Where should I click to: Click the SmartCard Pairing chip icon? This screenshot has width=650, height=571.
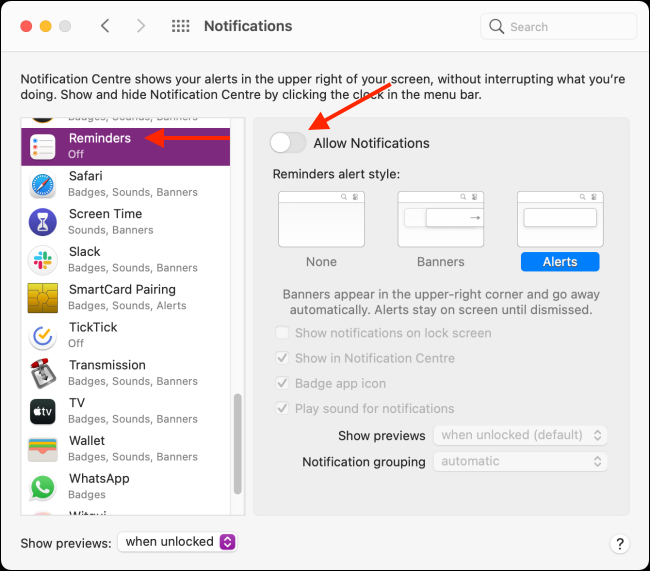pyautogui.click(x=42, y=298)
